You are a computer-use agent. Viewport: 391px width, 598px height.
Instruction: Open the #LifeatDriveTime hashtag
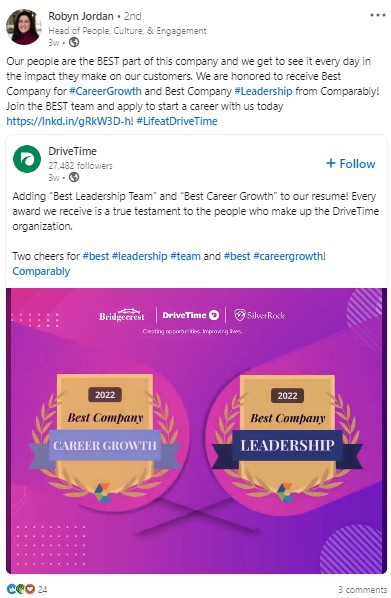point(177,121)
